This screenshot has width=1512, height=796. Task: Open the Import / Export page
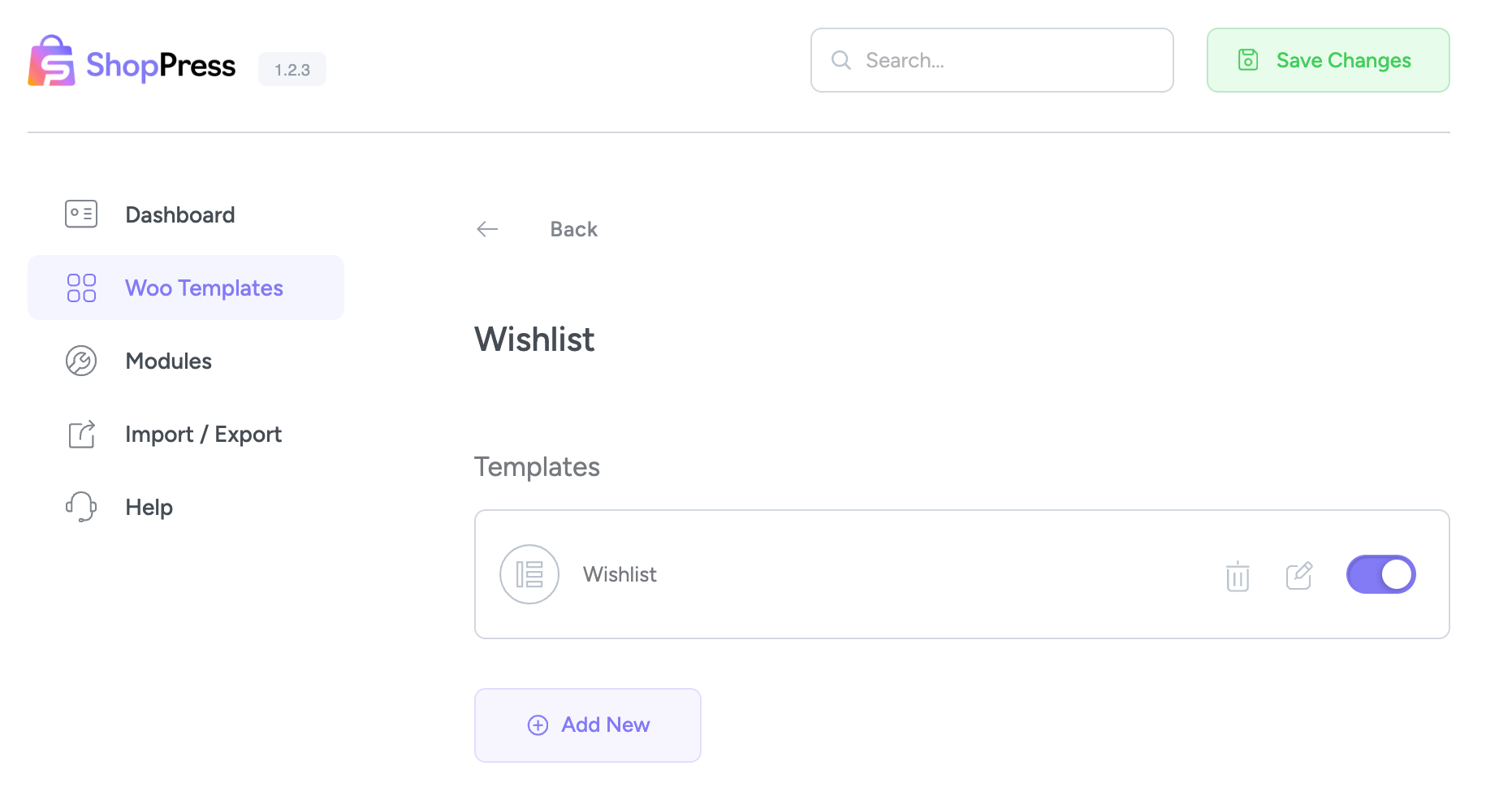pos(203,434)
